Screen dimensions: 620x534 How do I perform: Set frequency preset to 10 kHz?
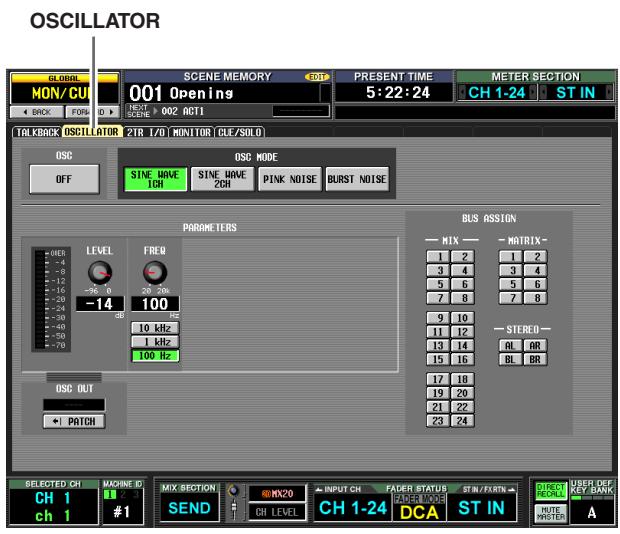155,328
